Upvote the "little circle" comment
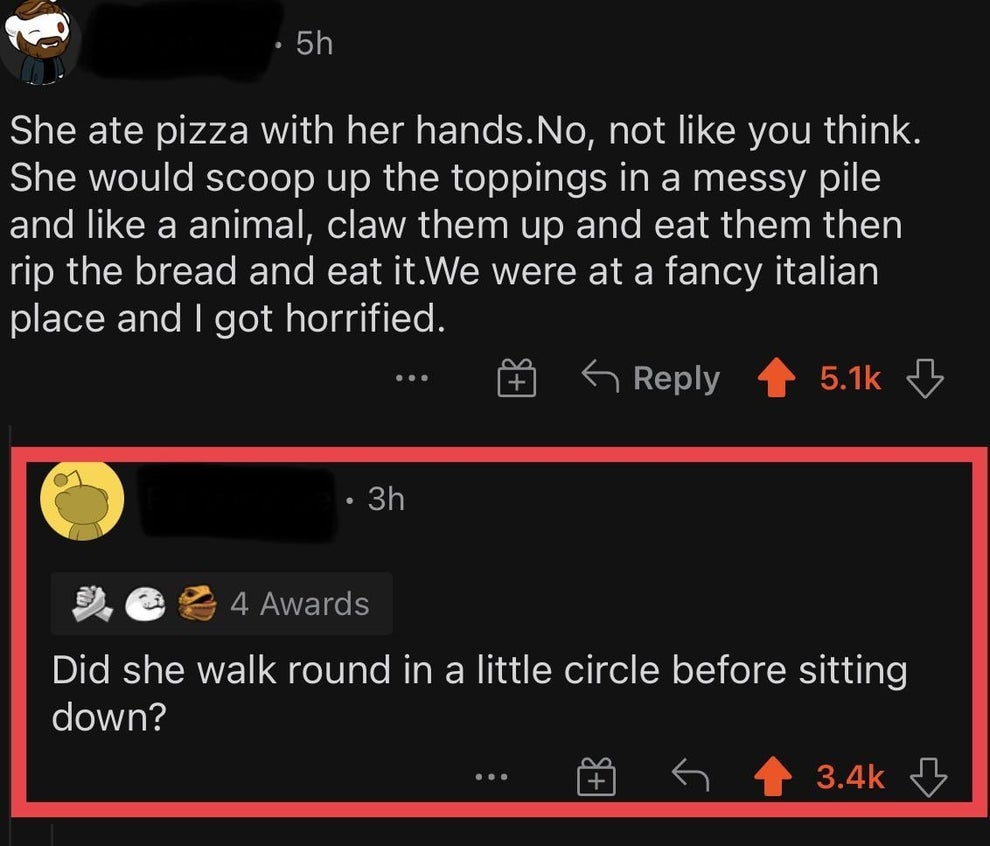 coord(776,774)
